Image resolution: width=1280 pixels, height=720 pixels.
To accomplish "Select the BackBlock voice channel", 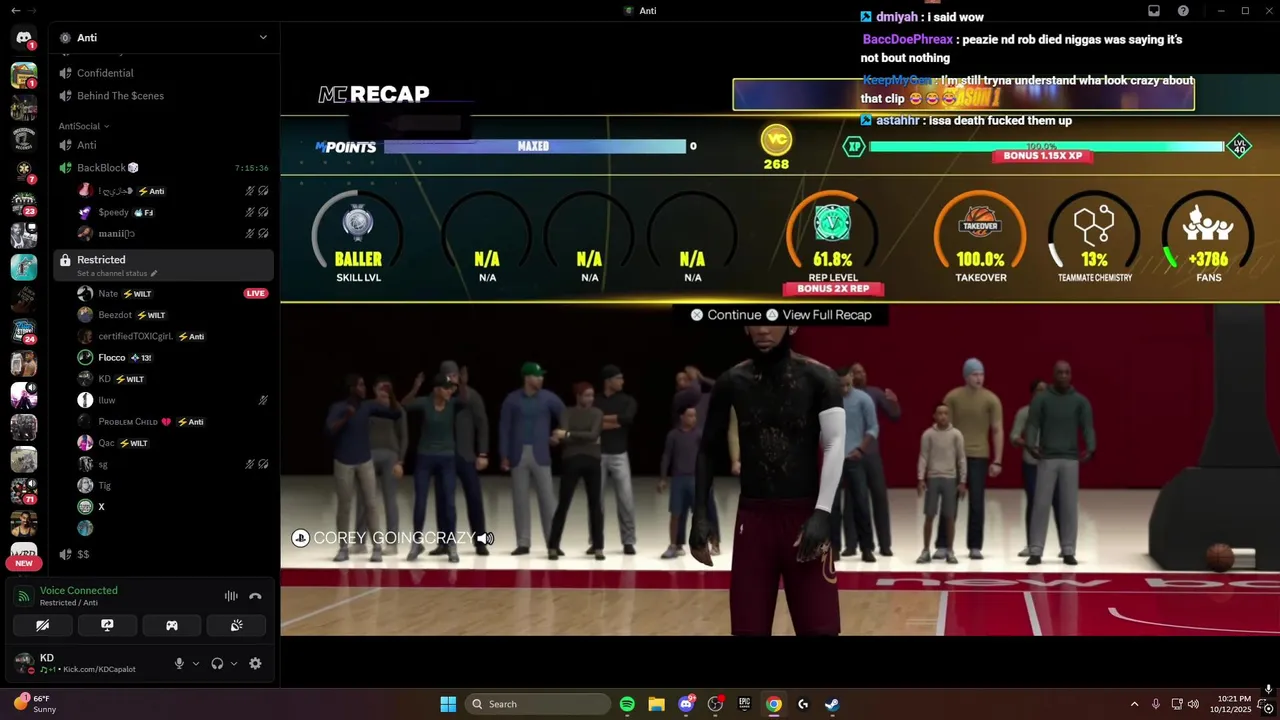I will [x=163, y=168].
